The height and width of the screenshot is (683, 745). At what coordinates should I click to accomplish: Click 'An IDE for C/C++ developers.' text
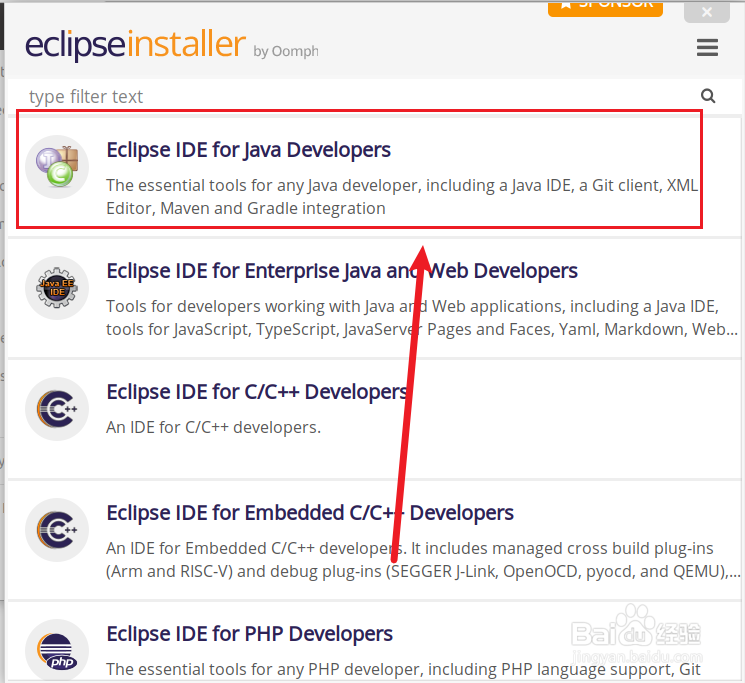click(x=213, y=427)
